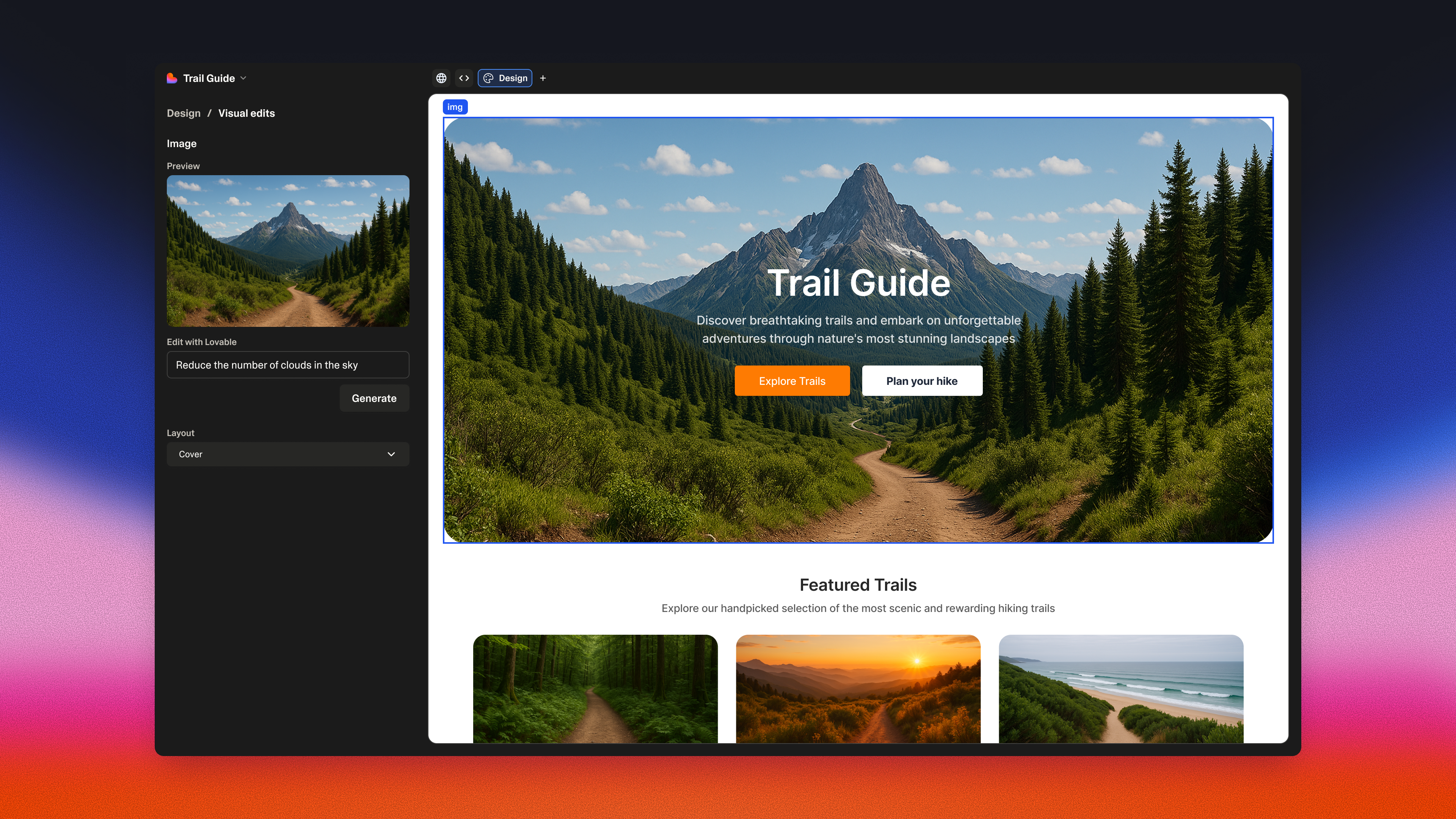Viewport: 1456px width, 819px height.
Task: Open the globe preview icon
Action: coord(441,78)
